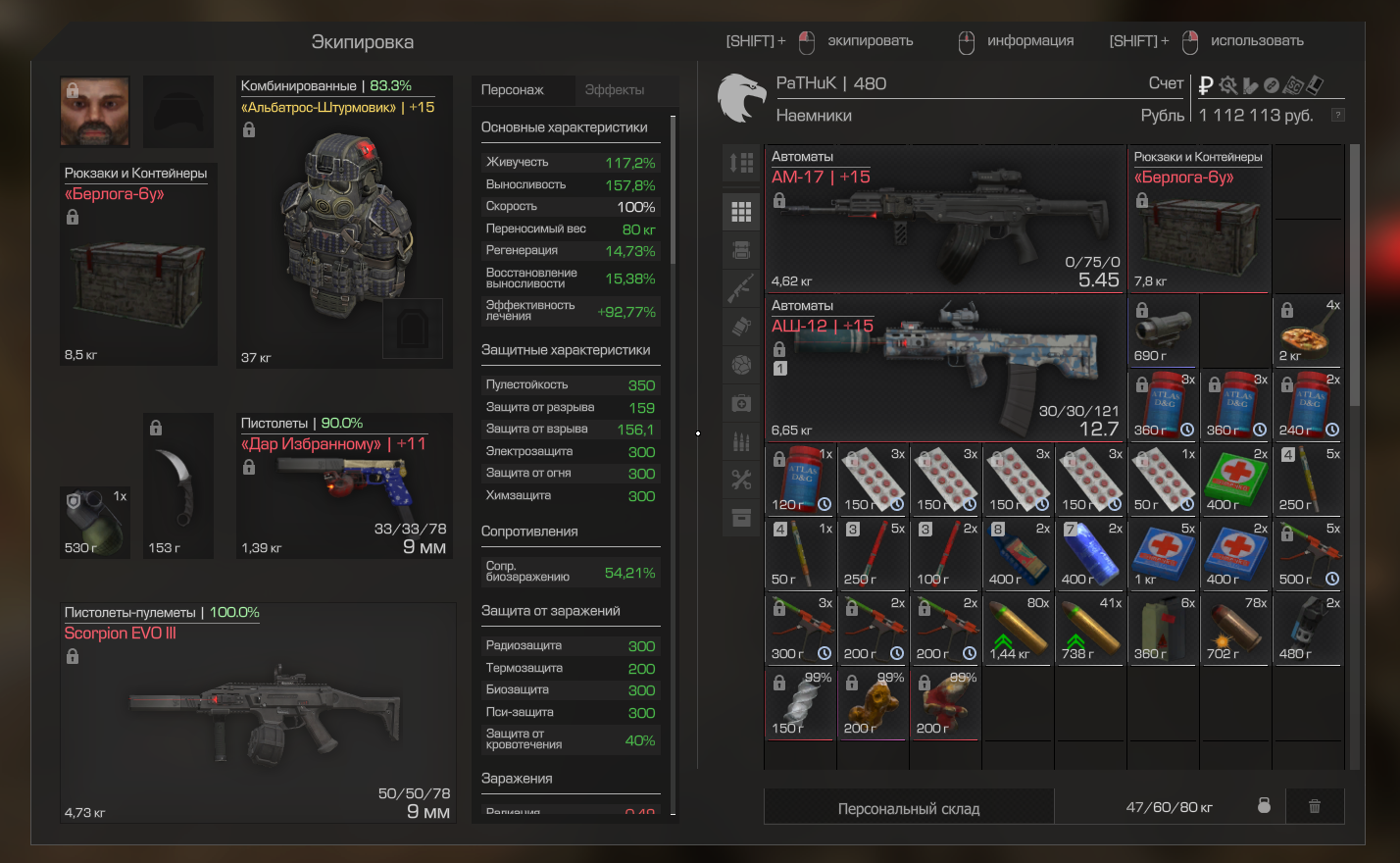1400x863 pixels.
Task: Select the 99% artifact weighing 150 г
Action: pyautogui.click(x=800, y=703)
